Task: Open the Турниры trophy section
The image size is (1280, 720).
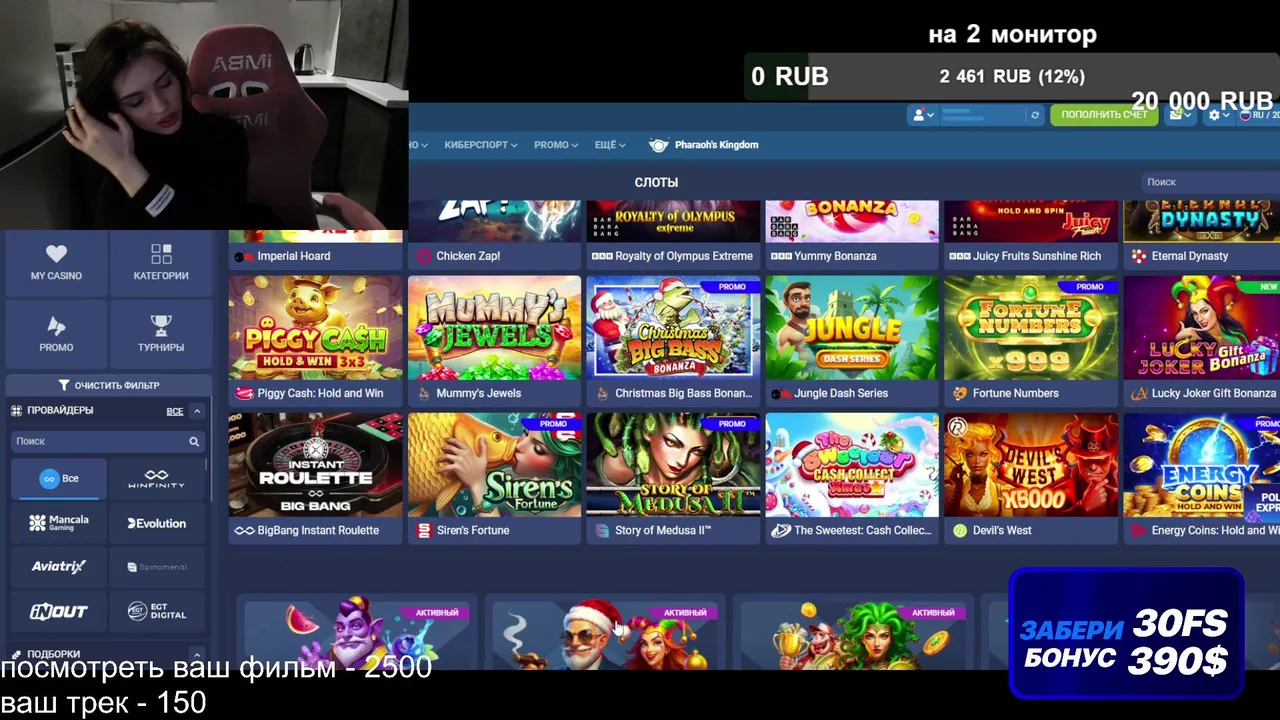Action: pyautogui.click(x=161, y=334)
